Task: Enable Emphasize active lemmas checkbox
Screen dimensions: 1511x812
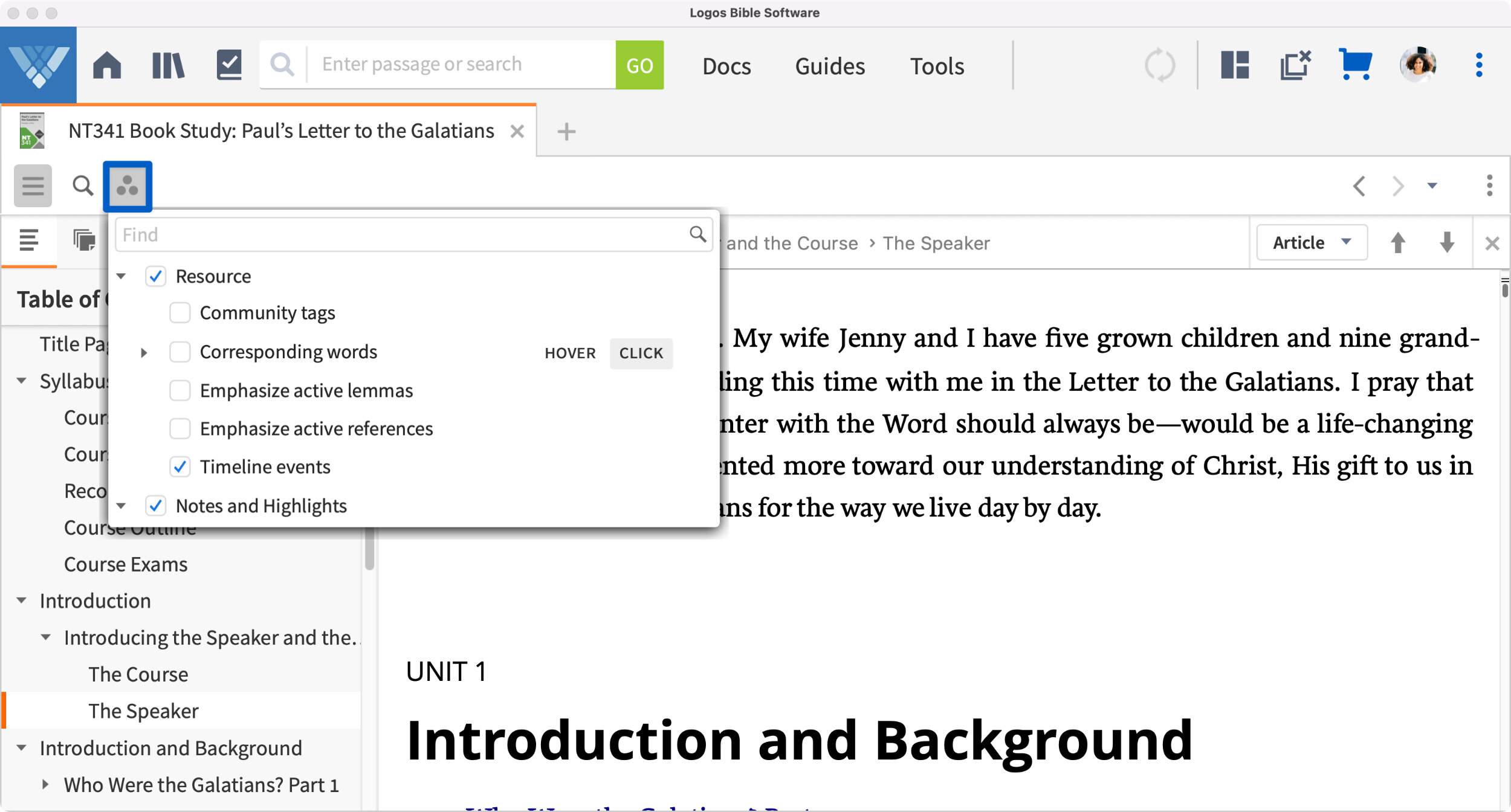Action: point(180,390)
